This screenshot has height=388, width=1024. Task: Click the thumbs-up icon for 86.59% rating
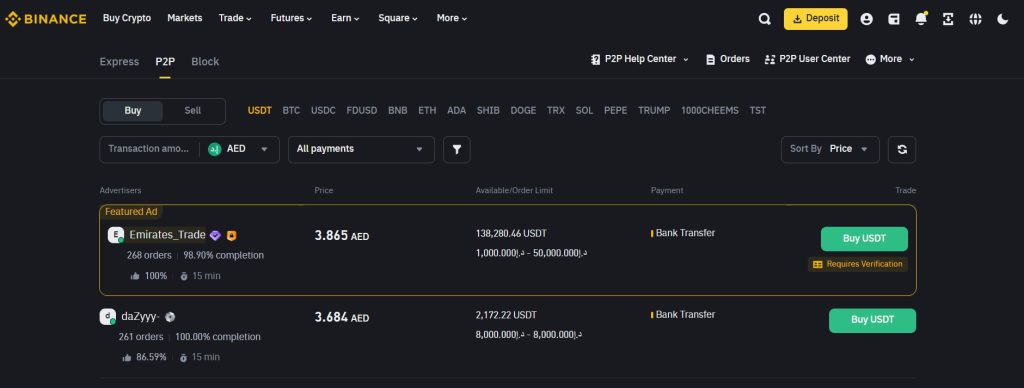click(x=127, y=358)
